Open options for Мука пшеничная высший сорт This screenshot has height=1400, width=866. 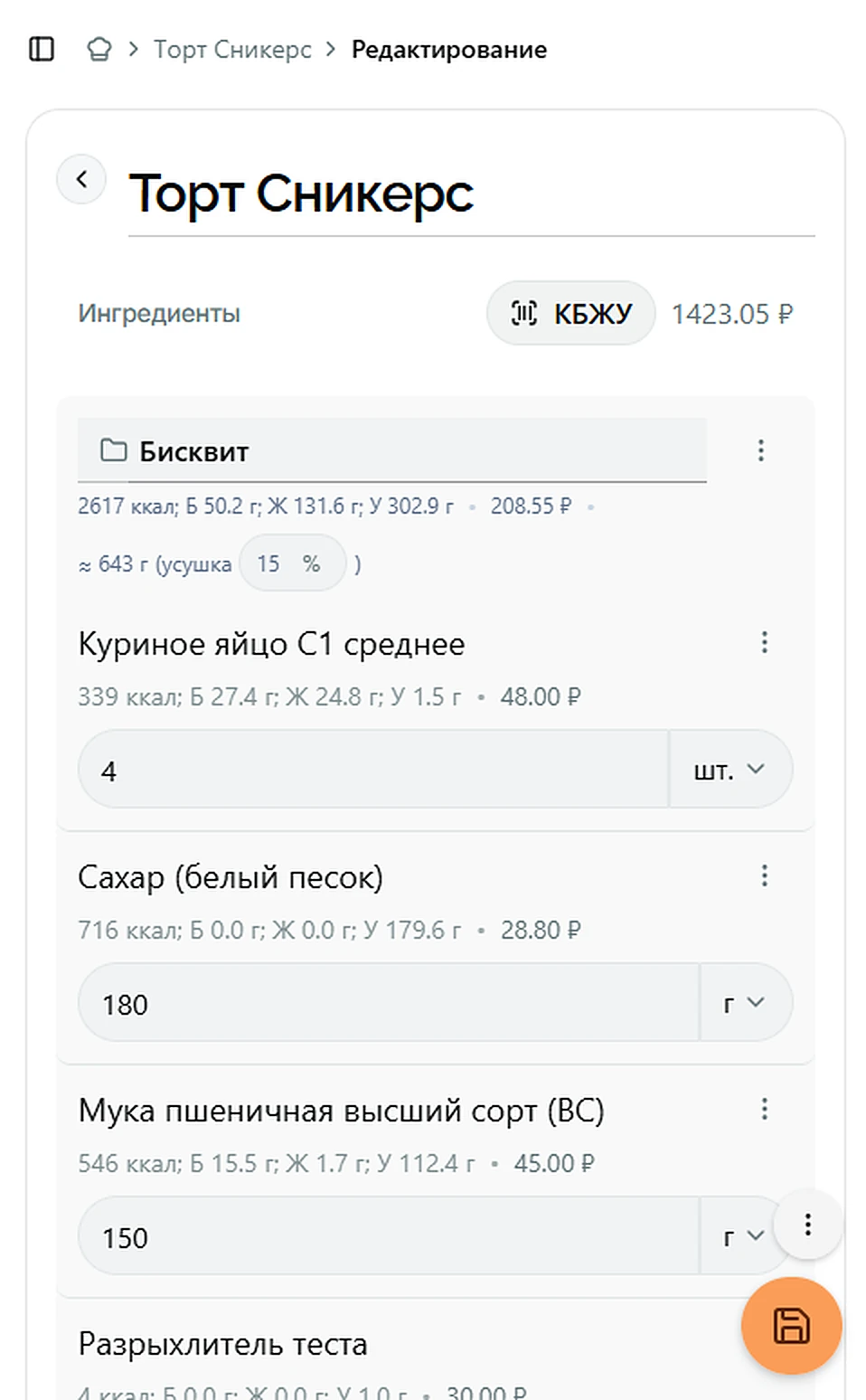coord(765,1109)
